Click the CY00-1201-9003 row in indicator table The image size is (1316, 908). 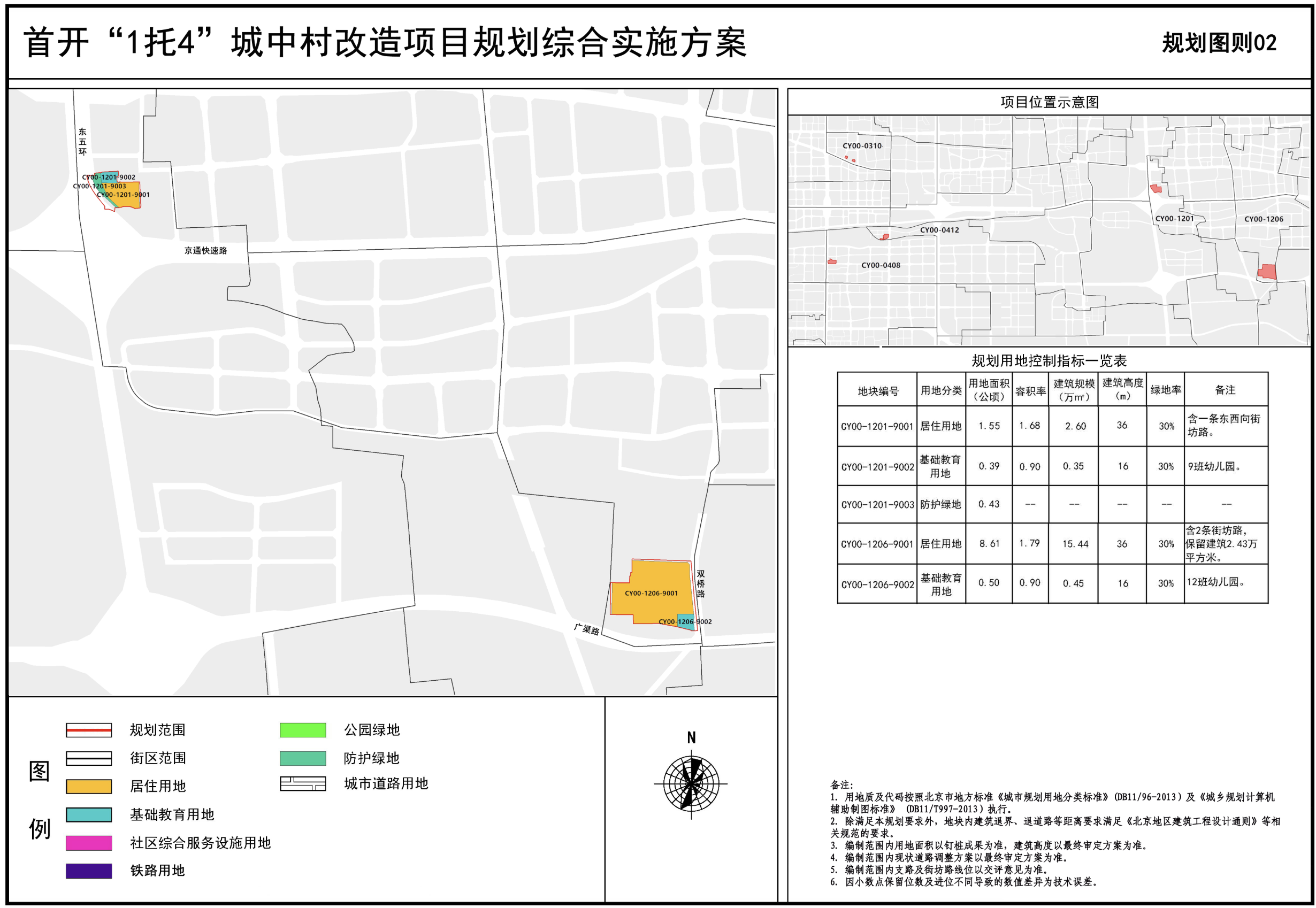877,504
